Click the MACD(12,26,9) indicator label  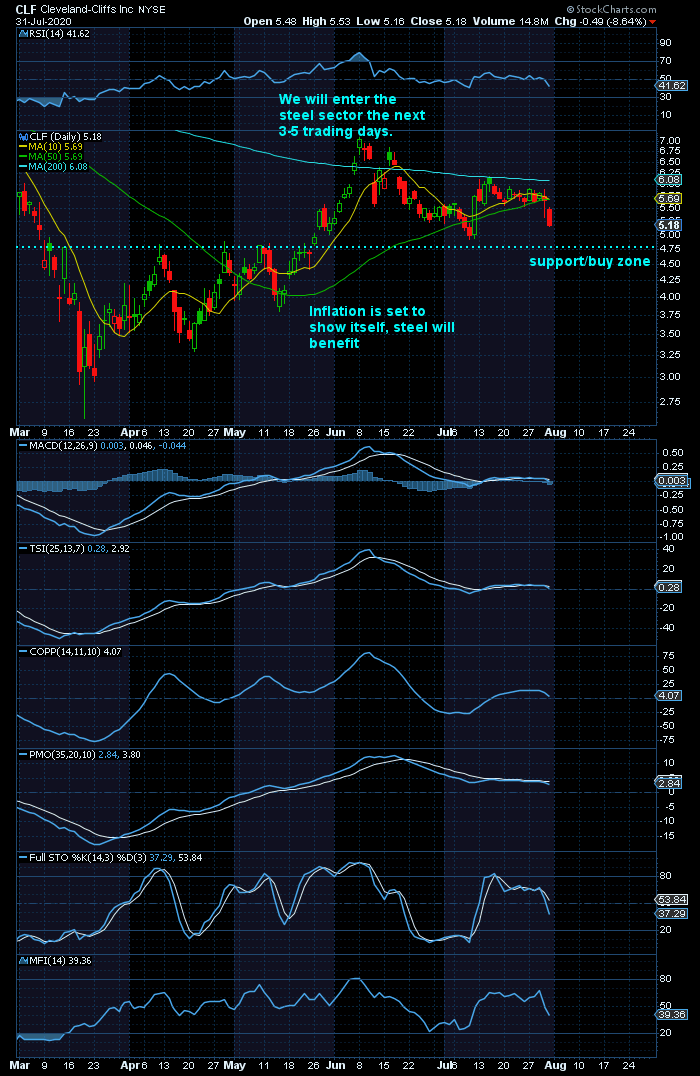102,445
